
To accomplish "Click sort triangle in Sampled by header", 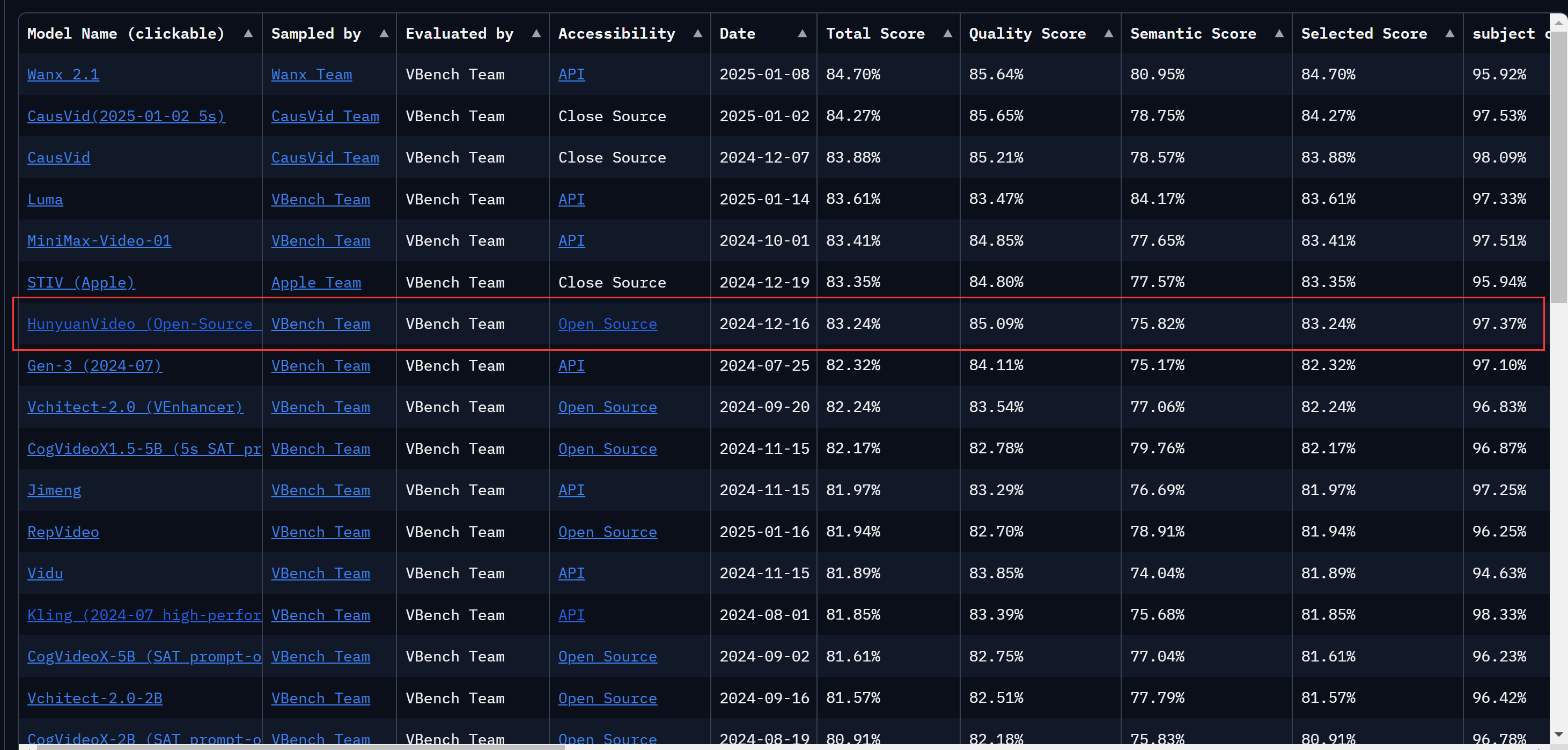I will click(x=384, y=33).
